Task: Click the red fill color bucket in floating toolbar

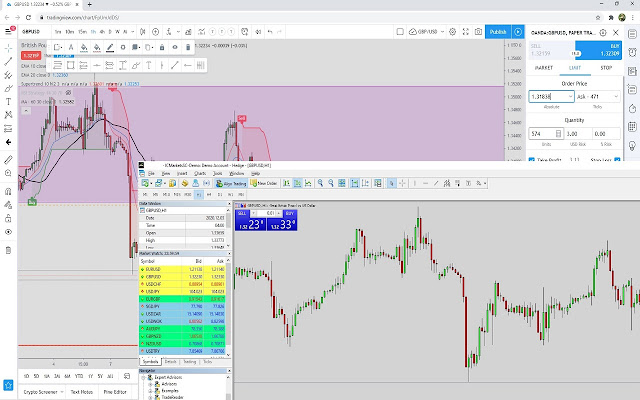Action: [x=97, y=47]
